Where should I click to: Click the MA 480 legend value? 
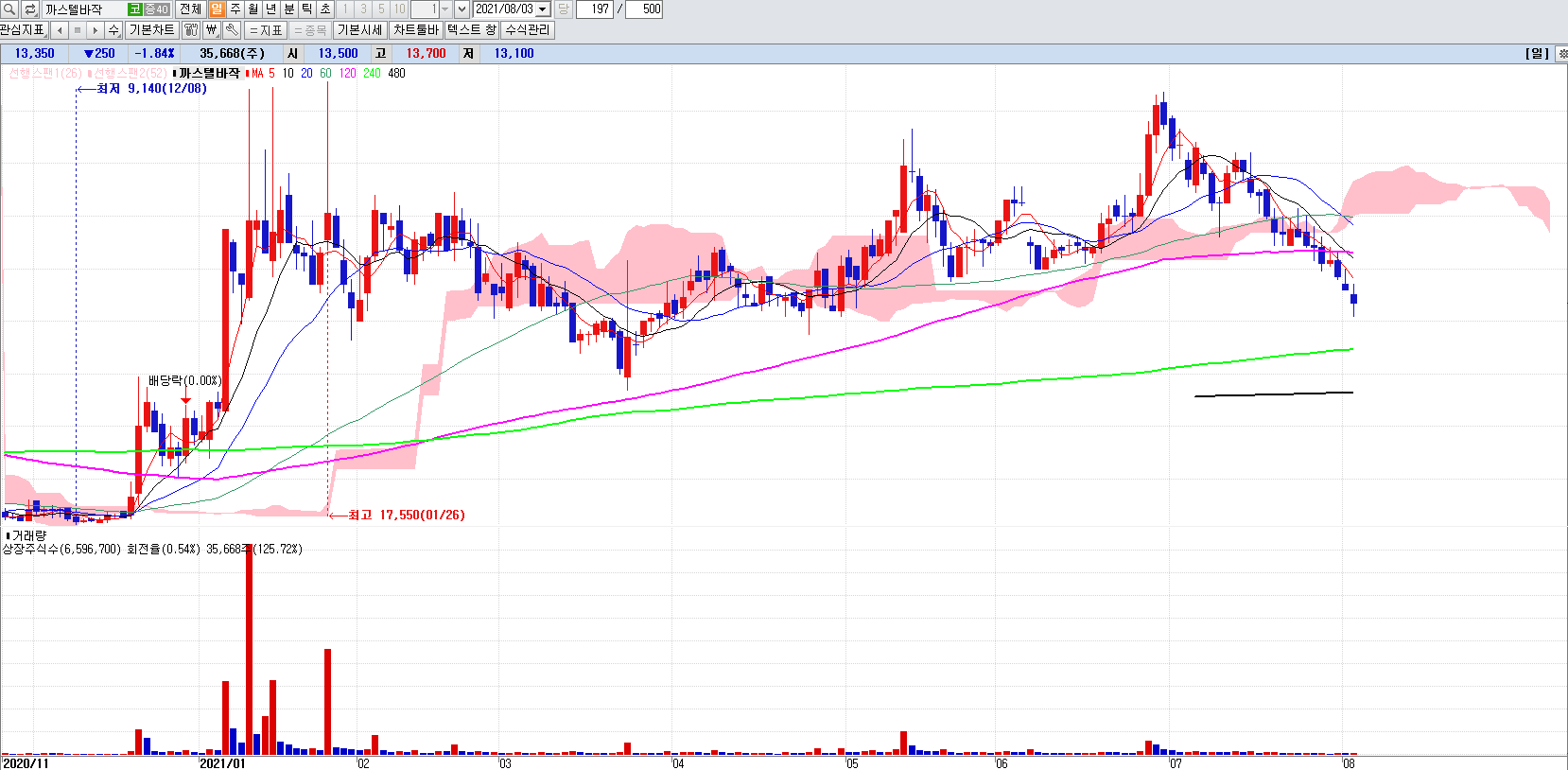pos(396,74)
